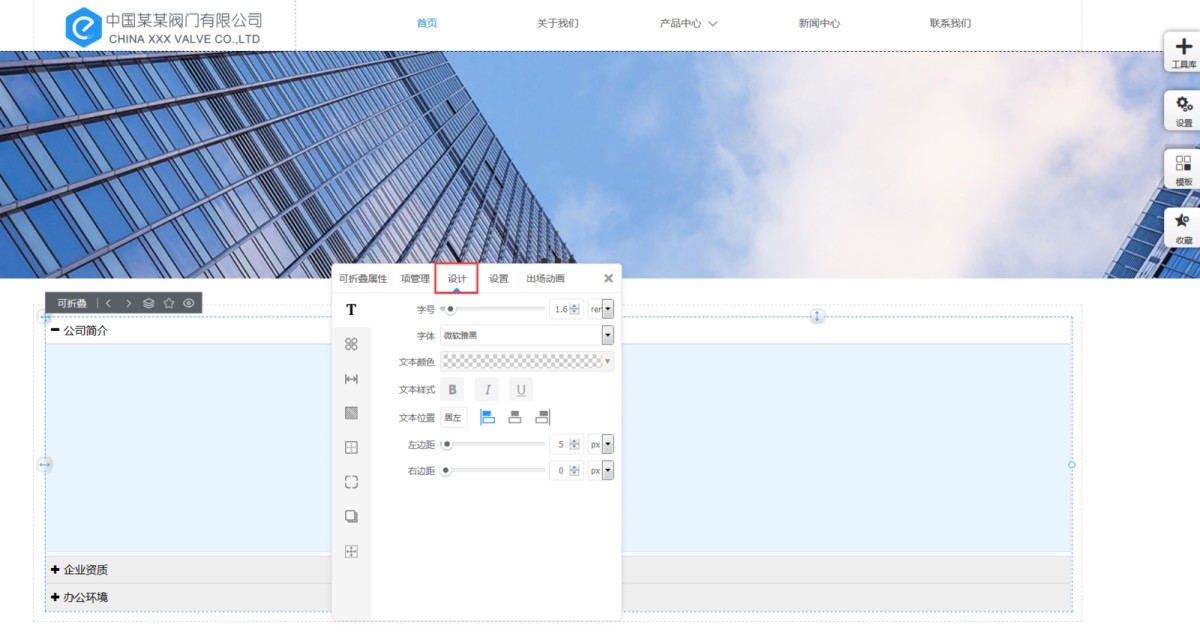
Task: Click the star icon in 可折叠 toolbar
Action: pyautogui.click(x=168, y=303)
